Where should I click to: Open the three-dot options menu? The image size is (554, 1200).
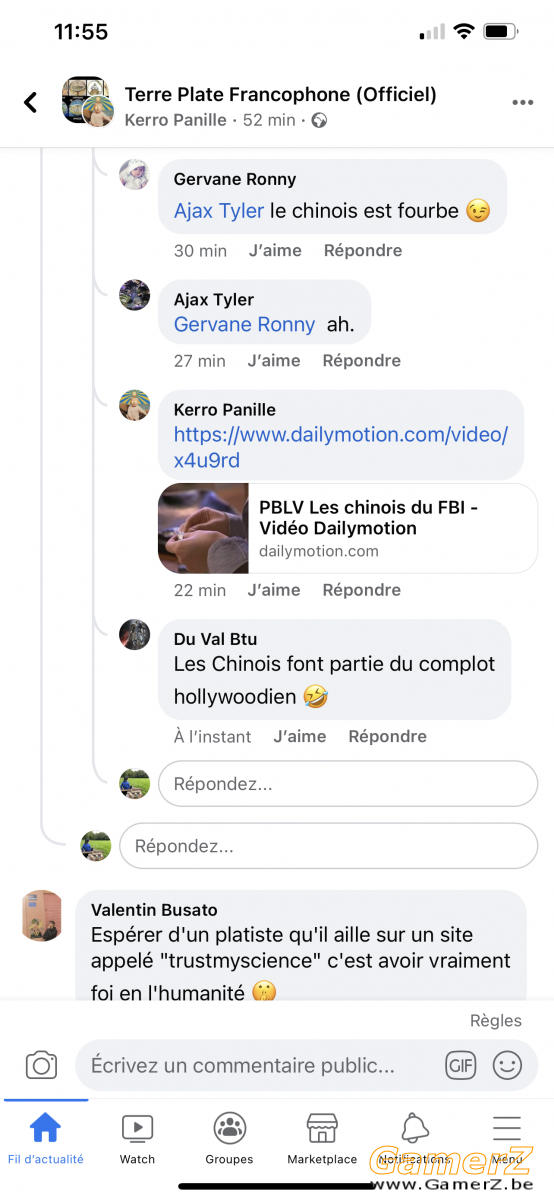pyautogui.click(x=522, y=102)
